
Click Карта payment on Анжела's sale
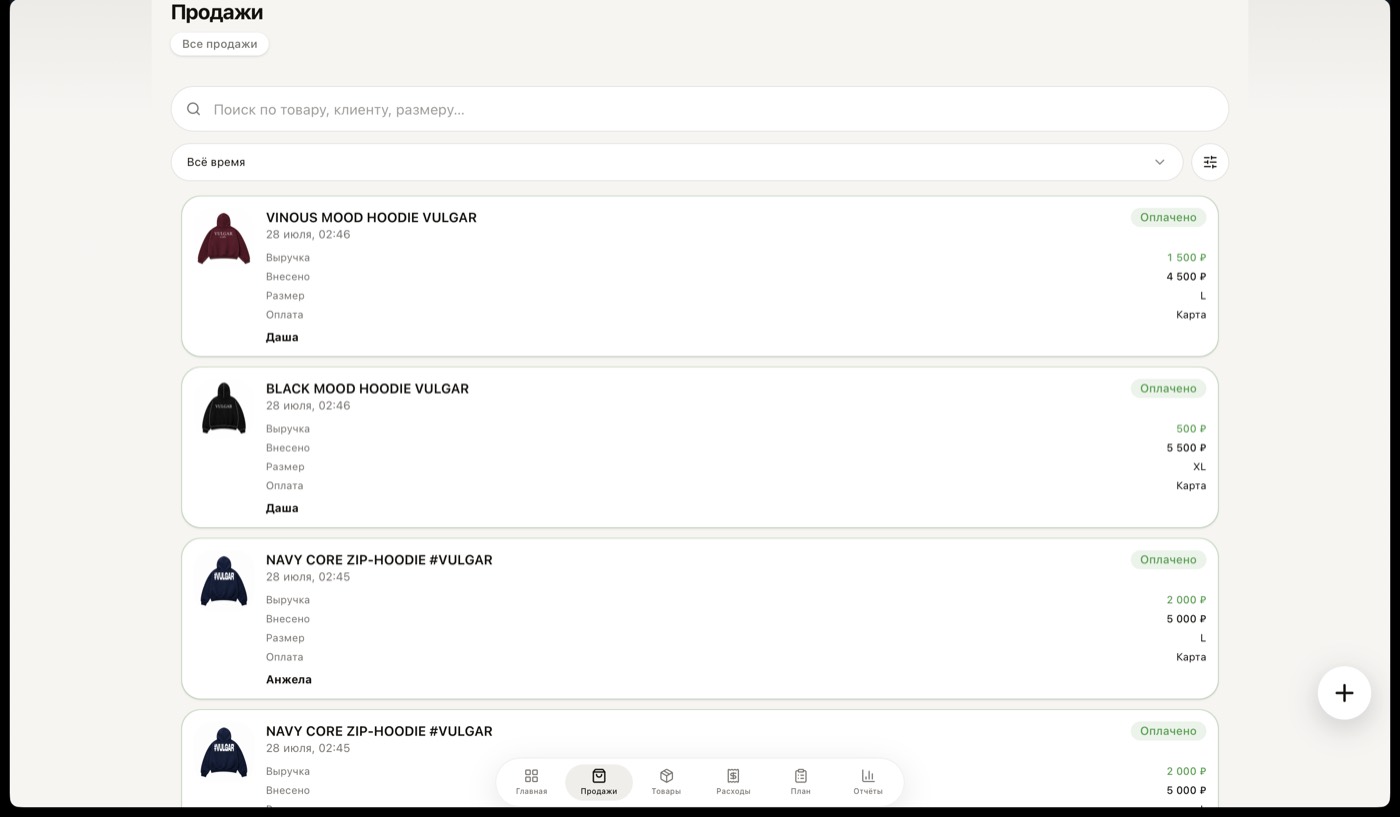point(1191,657)
